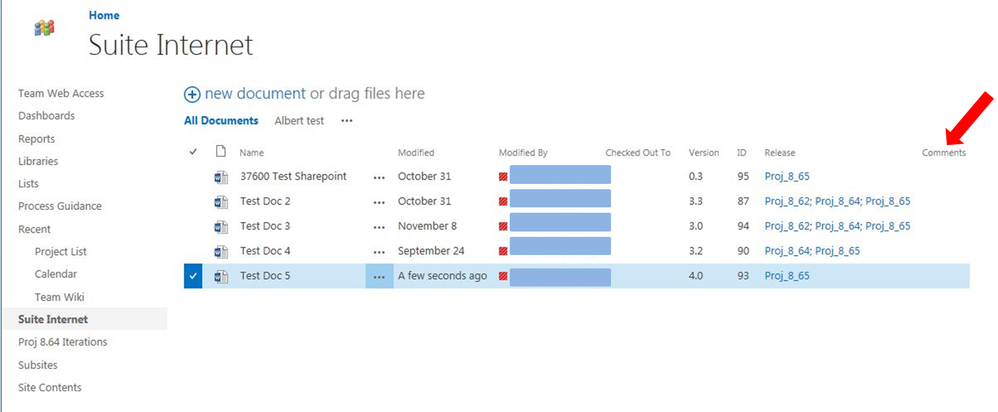The image size is (998, 412).
Task: Open ellipsis menu for Test Doc 5
Action: coord(379,277)
